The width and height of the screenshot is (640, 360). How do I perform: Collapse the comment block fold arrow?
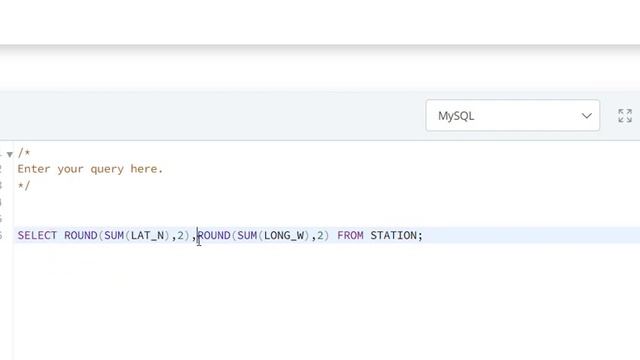(x=9, y=154)
